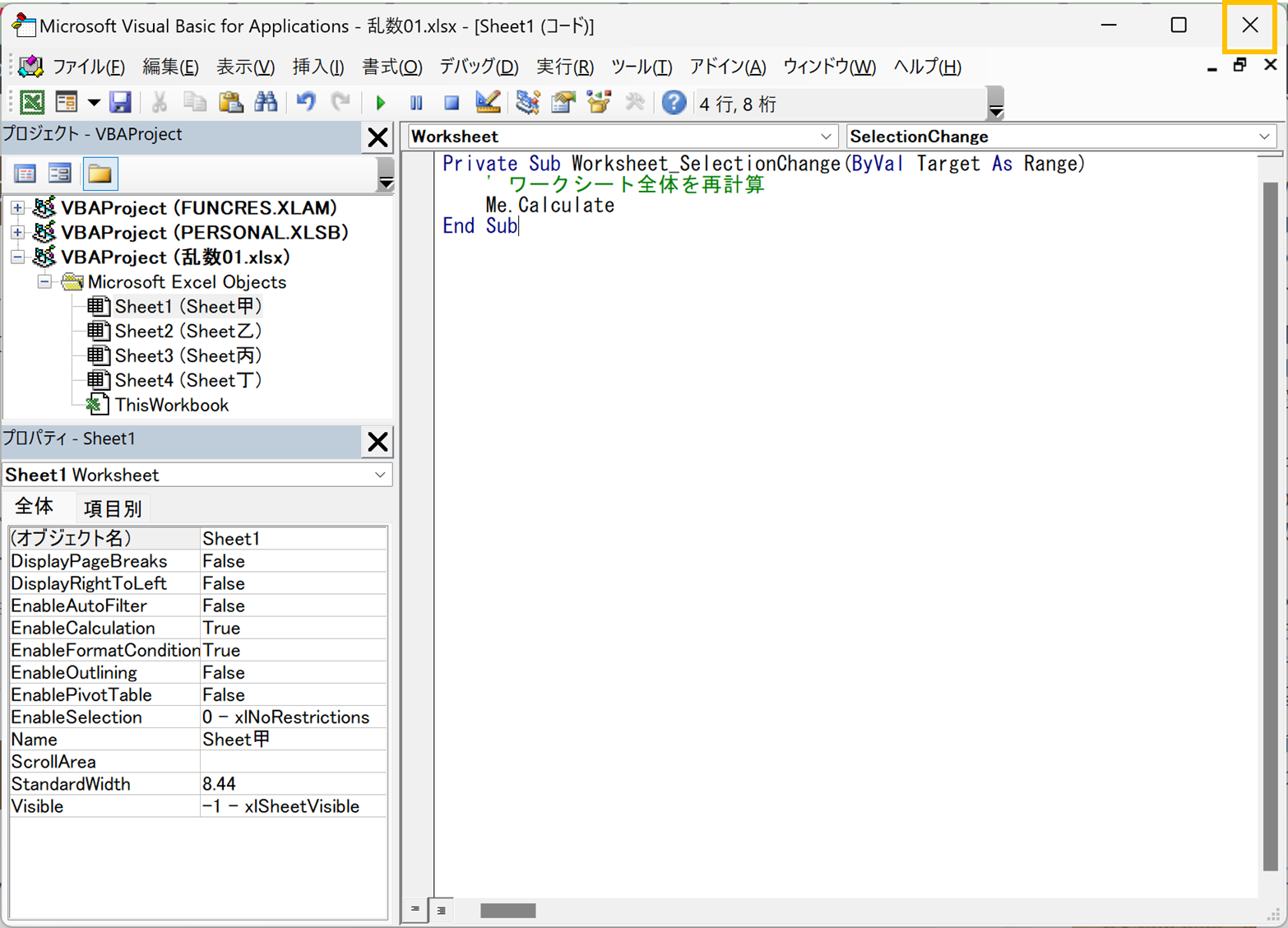Click the View Code icon in Project panel
1288x928 pixels.
[25, 174]
